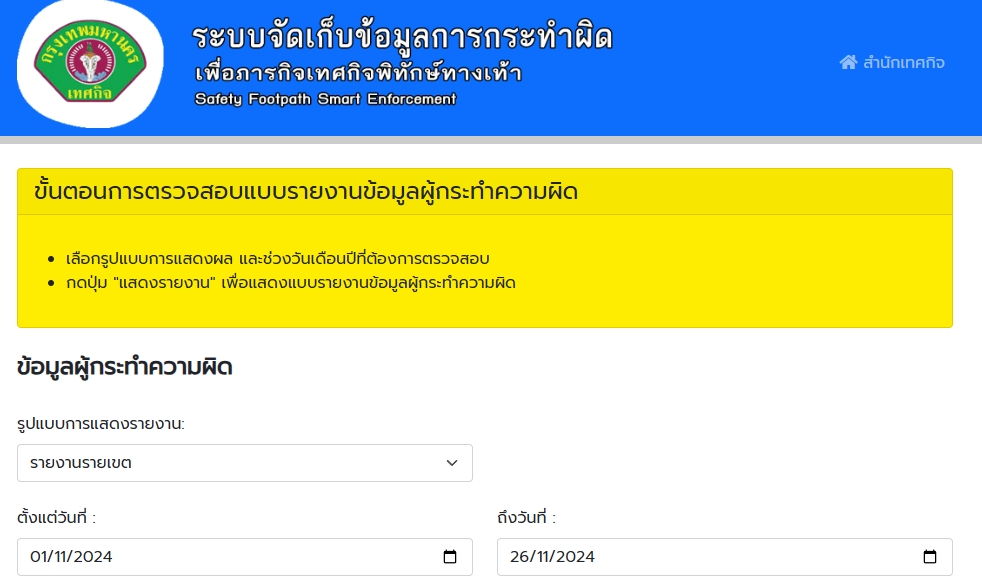Open the สำนักเทศกิจ link
982x588 pixels.
903,63
